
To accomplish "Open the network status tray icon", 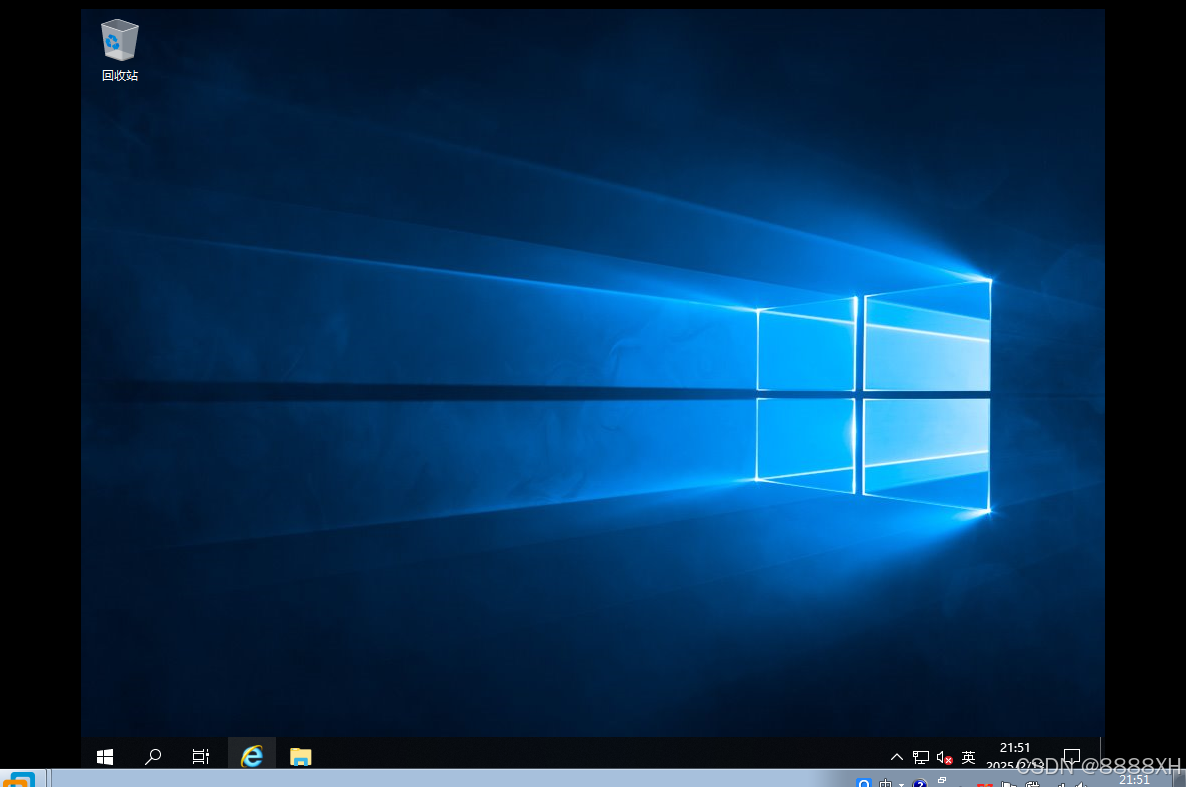I will coord(921,757).
